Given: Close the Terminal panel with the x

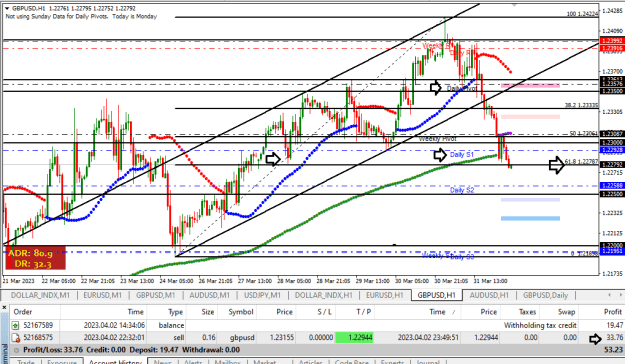Looking at the screenshot, I should (4, 307).
